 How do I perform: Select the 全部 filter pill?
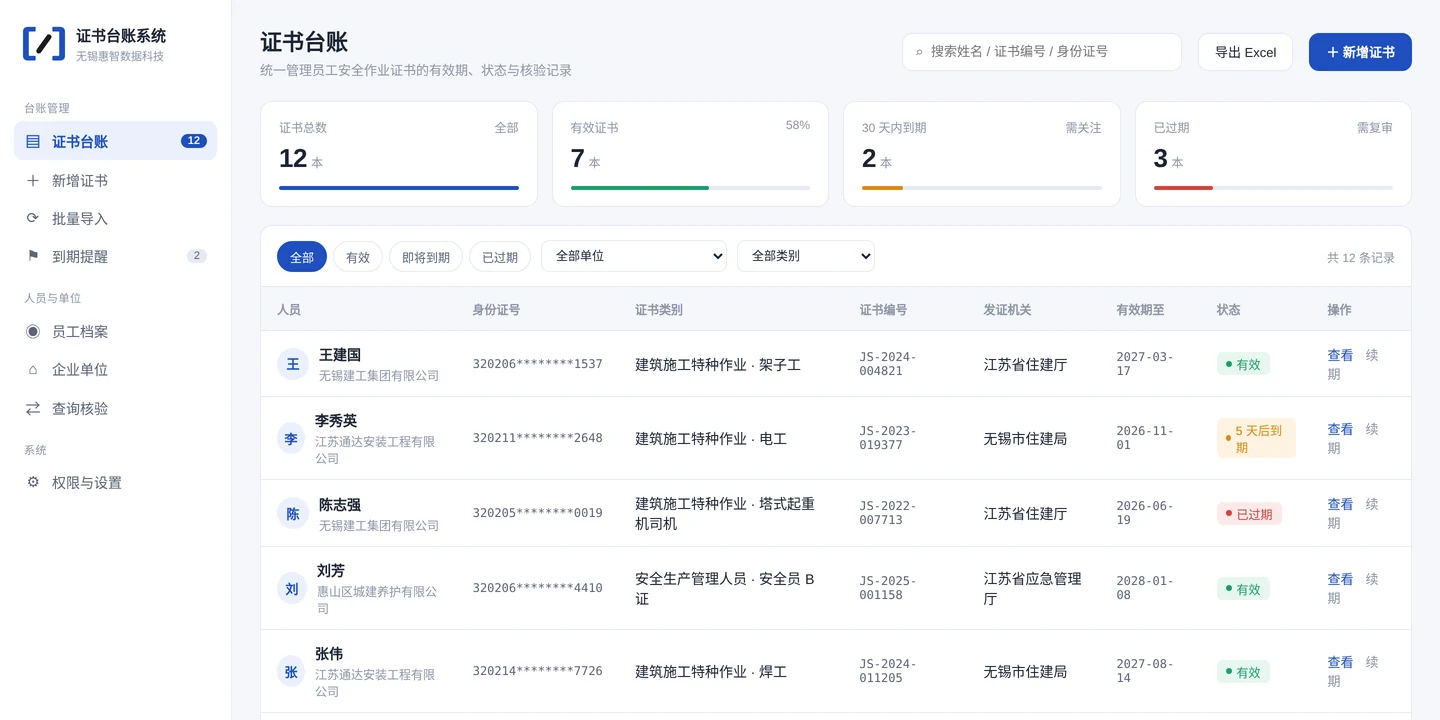pos(302,257)
